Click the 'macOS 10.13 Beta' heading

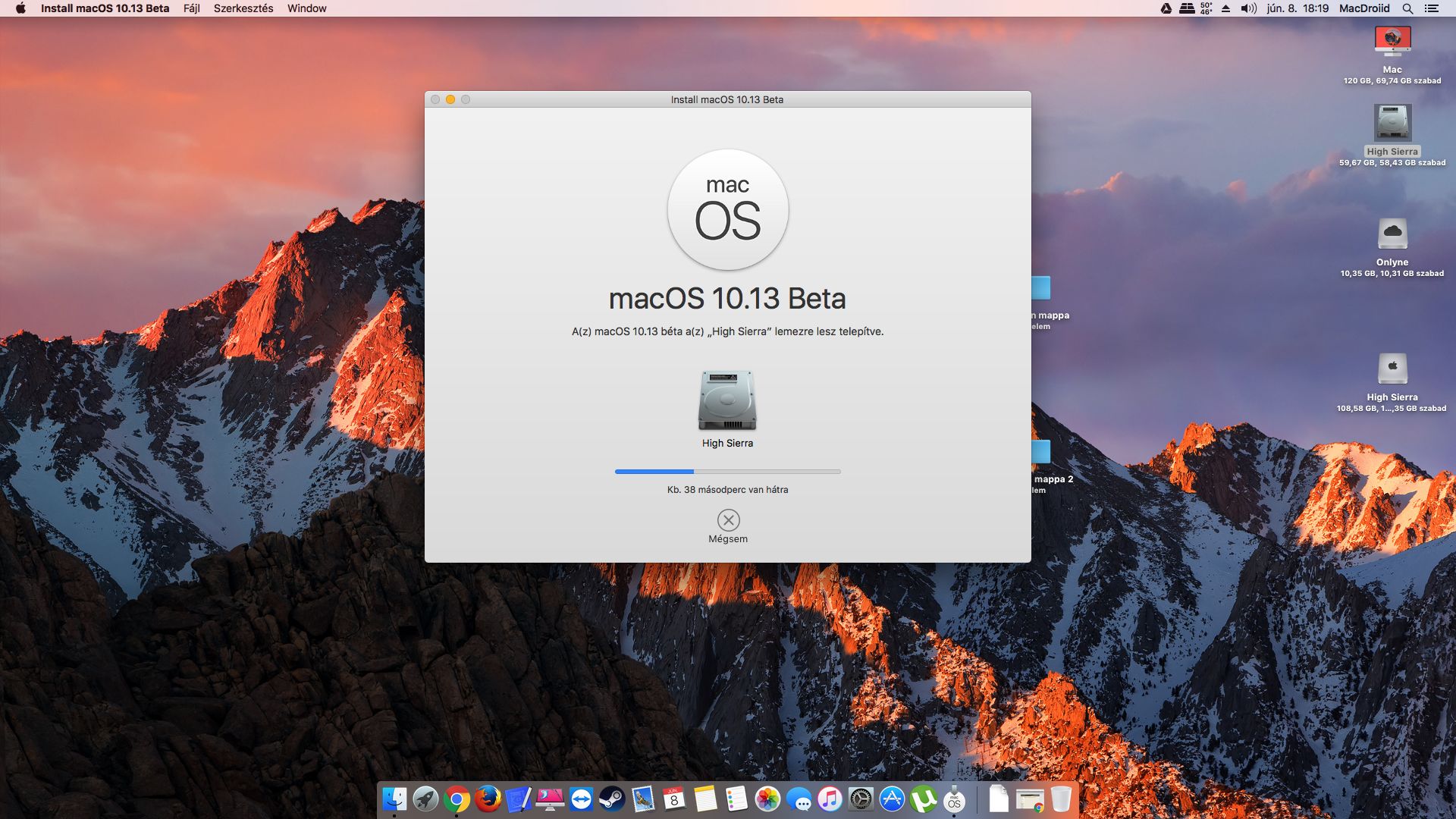pos(727,299)
